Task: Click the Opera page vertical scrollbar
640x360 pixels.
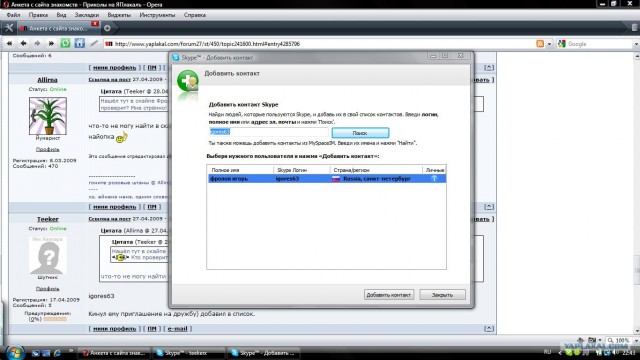Action: 637,192
